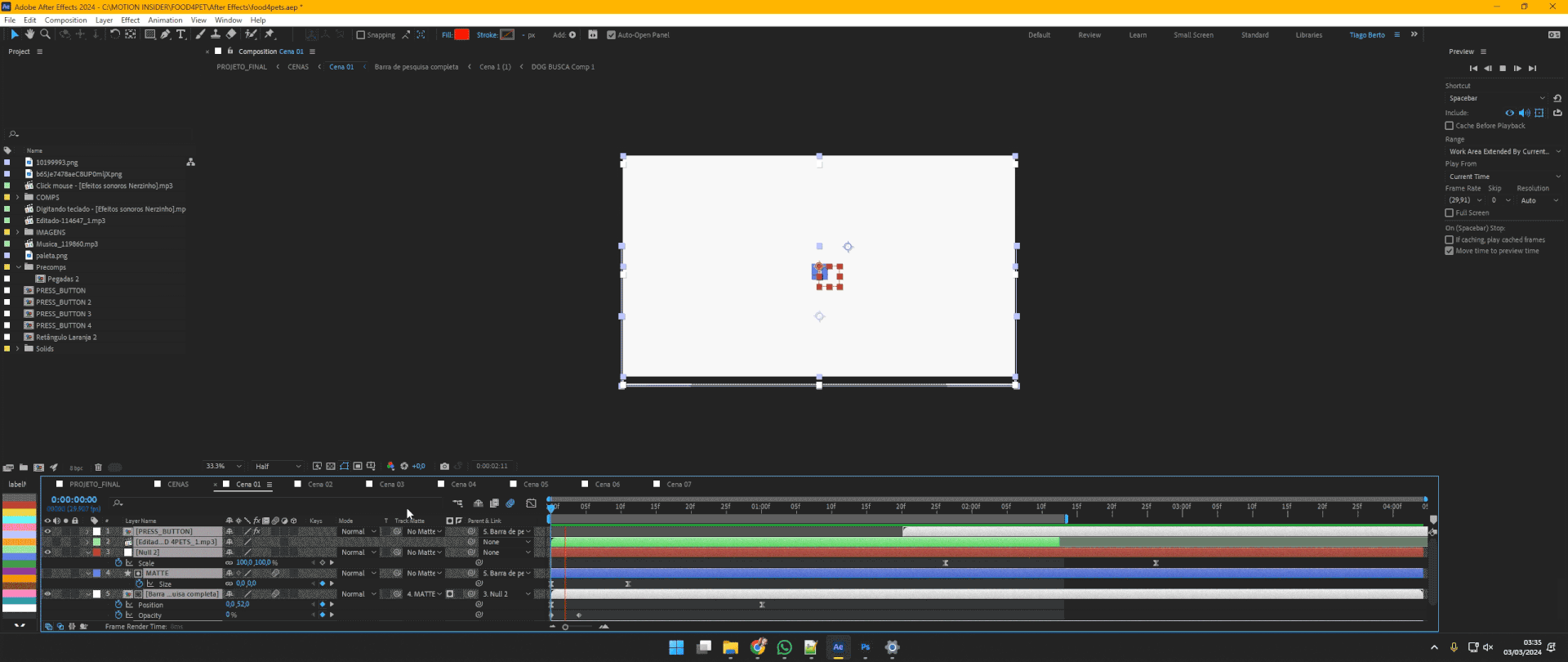Select the Rotation tool
Viewport: 1568px width, 662px height.
click(x=114, y=34)
